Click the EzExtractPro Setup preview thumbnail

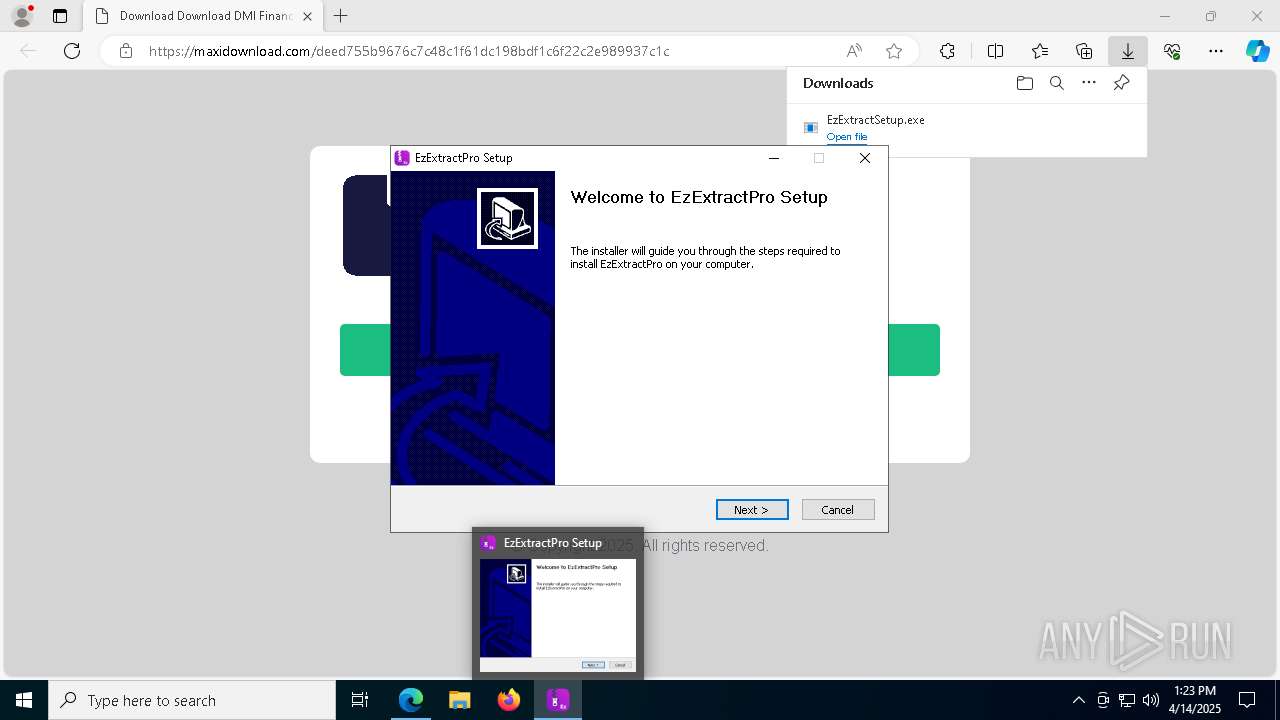[558, 615]
